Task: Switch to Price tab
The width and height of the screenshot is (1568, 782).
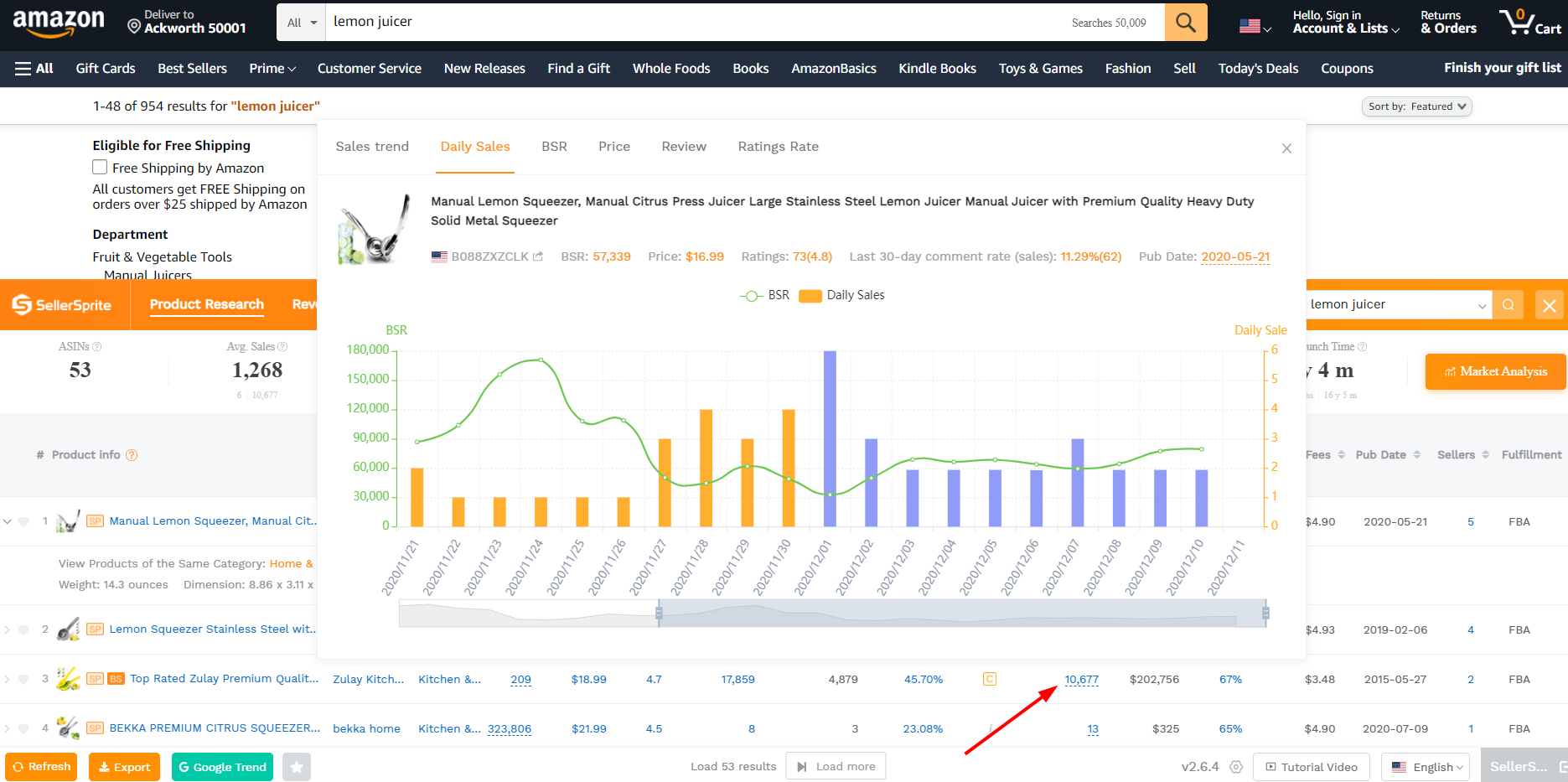Action: [614, 147]
